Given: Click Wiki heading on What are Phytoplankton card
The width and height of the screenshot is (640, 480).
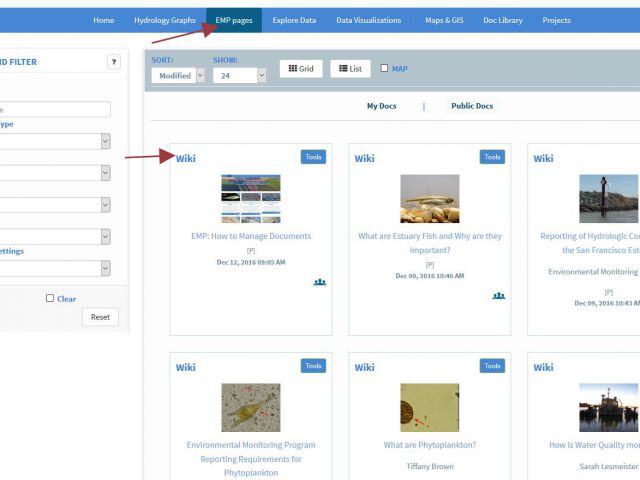Looking at the screenshot, I should click(x=364, y=367).
